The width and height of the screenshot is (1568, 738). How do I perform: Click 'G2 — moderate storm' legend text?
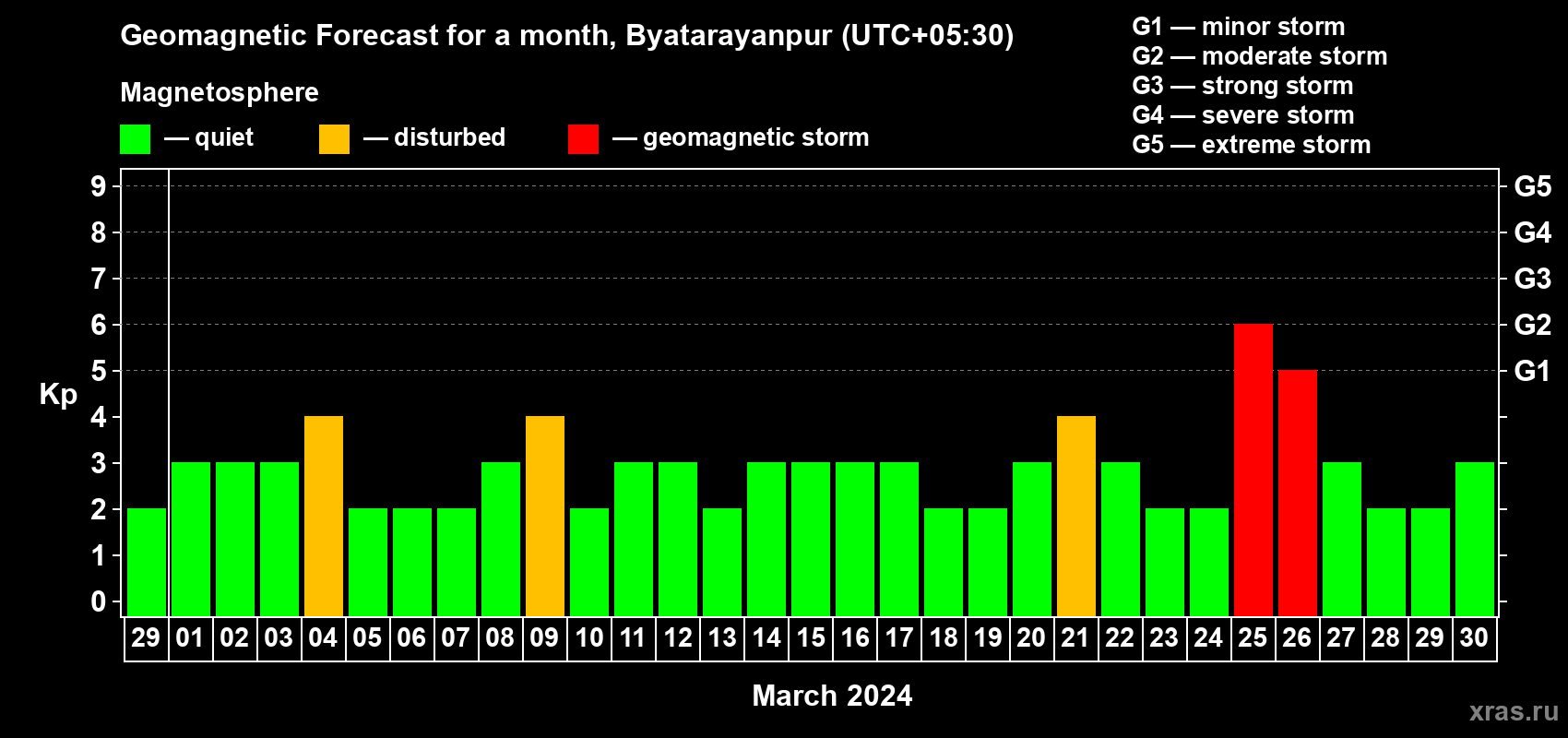(1260, 56)
